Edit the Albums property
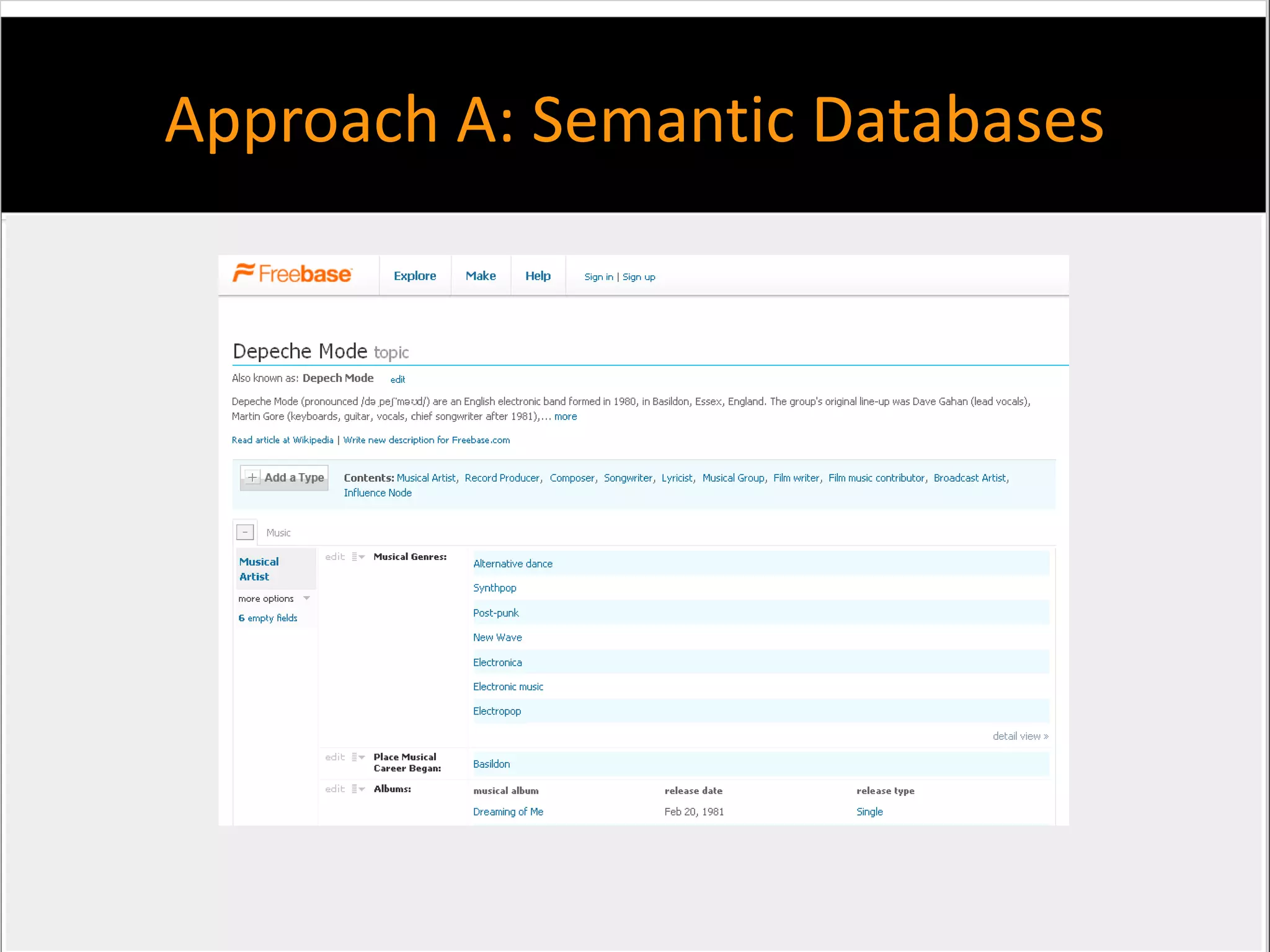 [335, 789]
